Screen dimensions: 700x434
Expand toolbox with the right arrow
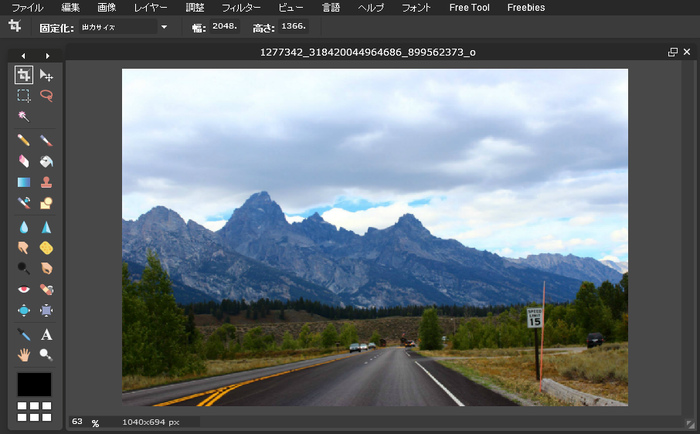pyautogui.click(x=47, y=56)
